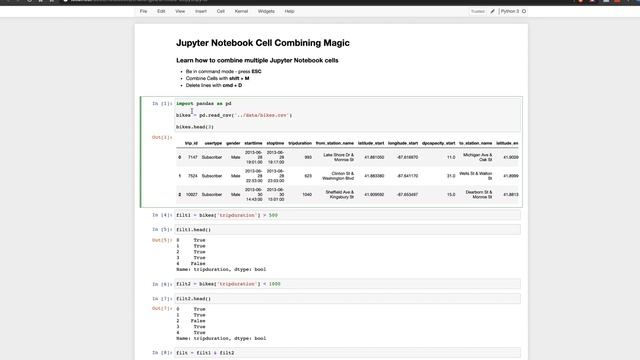Click the Trusted notebook button
This screenshot has width=640, height=360.
(x=478, y=11)
